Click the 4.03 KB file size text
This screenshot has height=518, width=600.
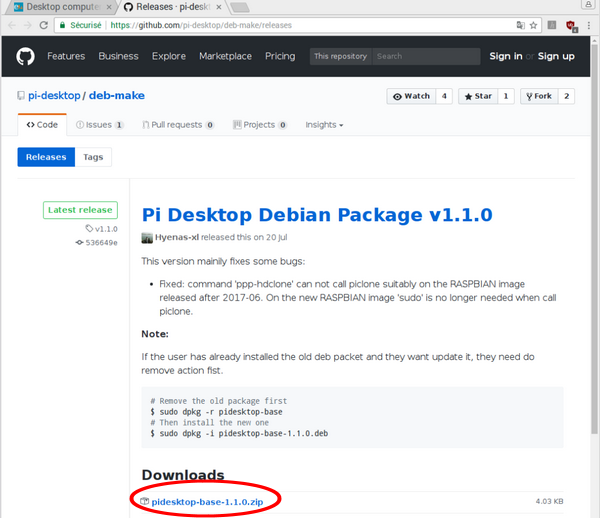coord(549,501)
